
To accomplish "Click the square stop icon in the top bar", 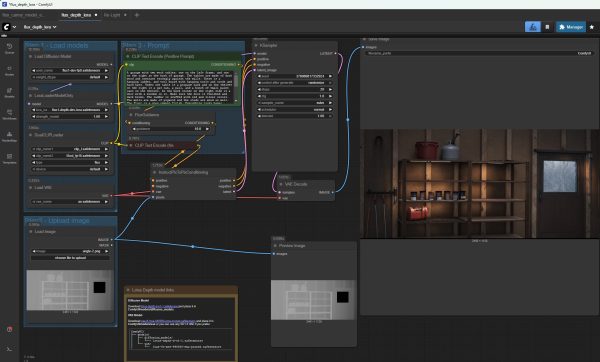I will pyautogui.click(x=547, y=27).
